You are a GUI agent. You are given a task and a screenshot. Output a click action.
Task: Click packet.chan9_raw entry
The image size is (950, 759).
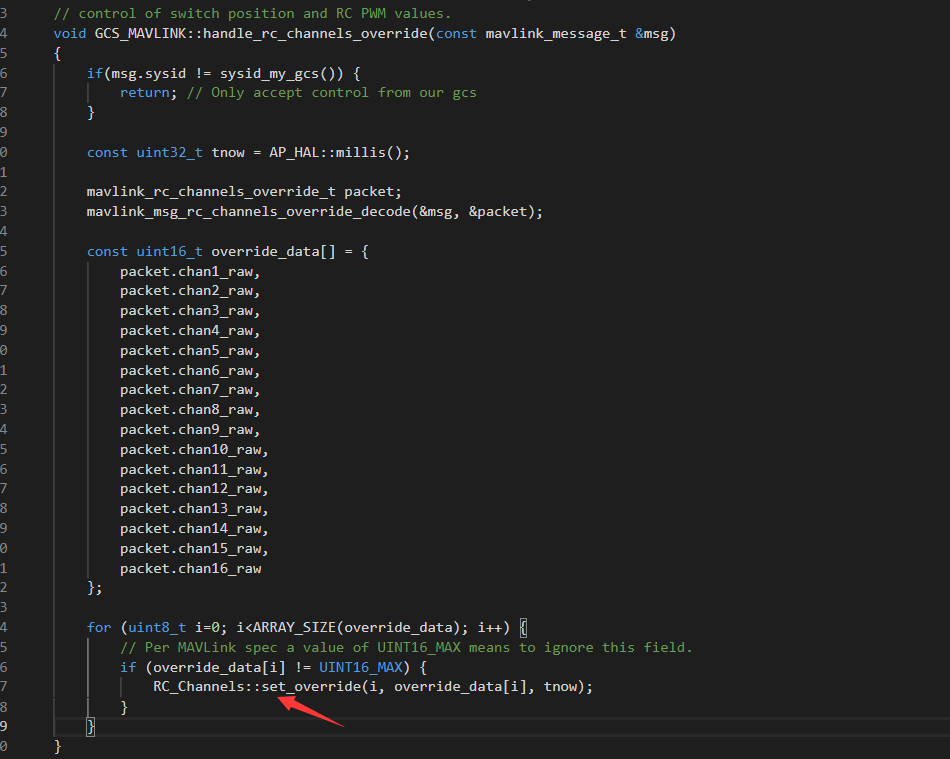(x=190, y=429)
